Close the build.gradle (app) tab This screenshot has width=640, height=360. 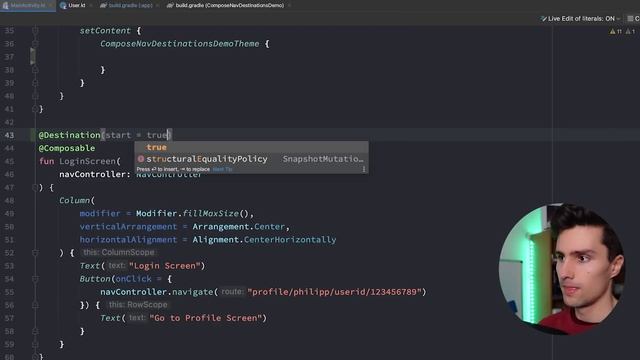point(157,5)
